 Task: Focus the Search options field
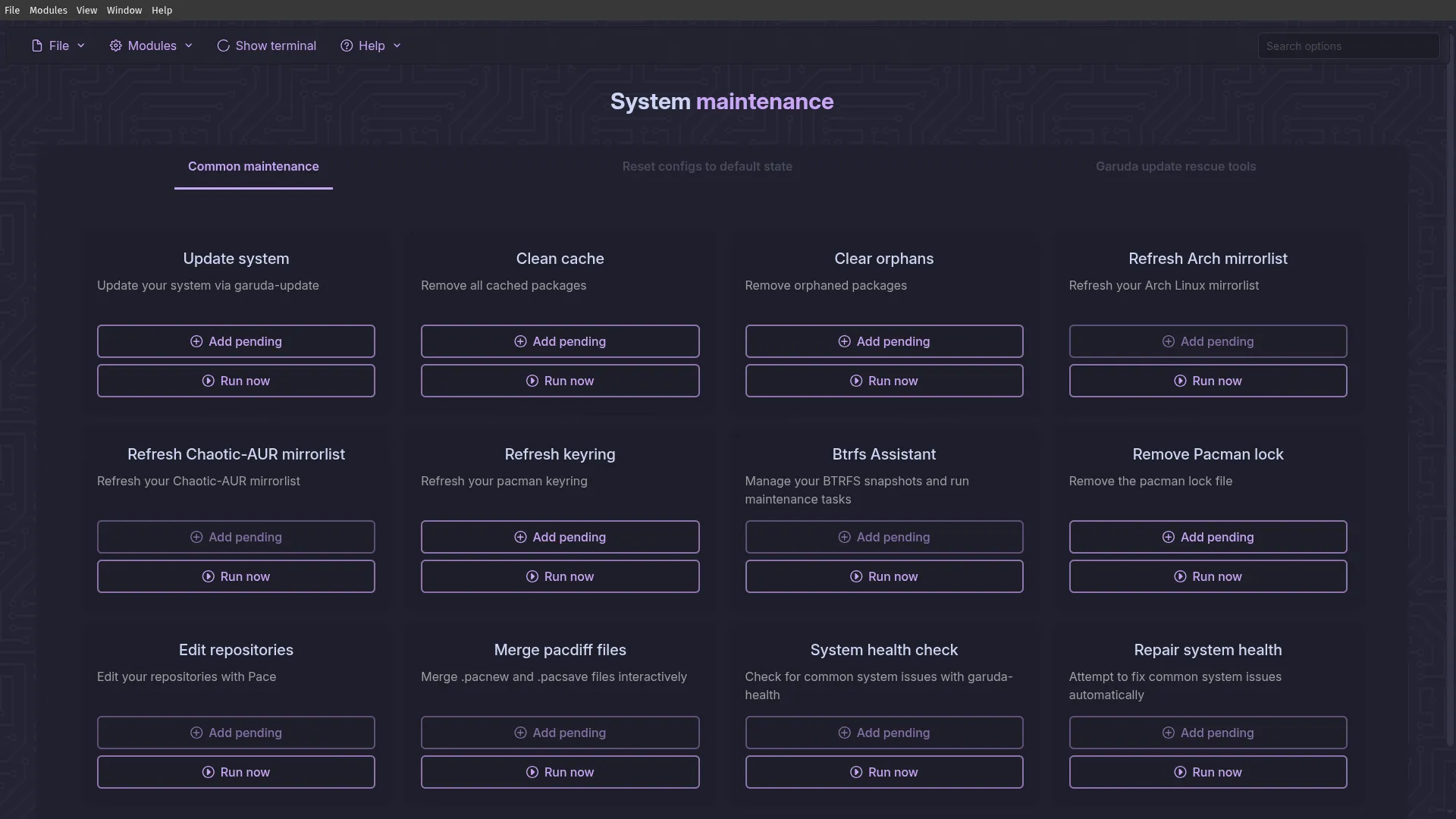point(1348,45)
